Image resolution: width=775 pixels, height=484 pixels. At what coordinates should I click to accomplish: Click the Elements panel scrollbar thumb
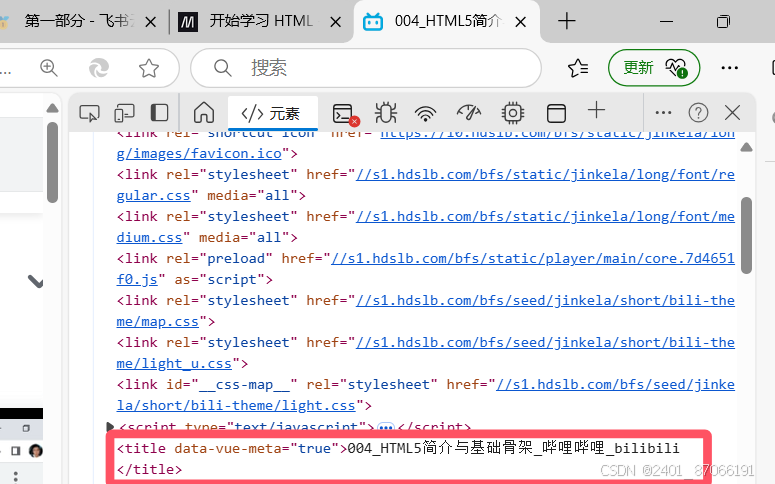pyautogui.click(x=746, y=235)
